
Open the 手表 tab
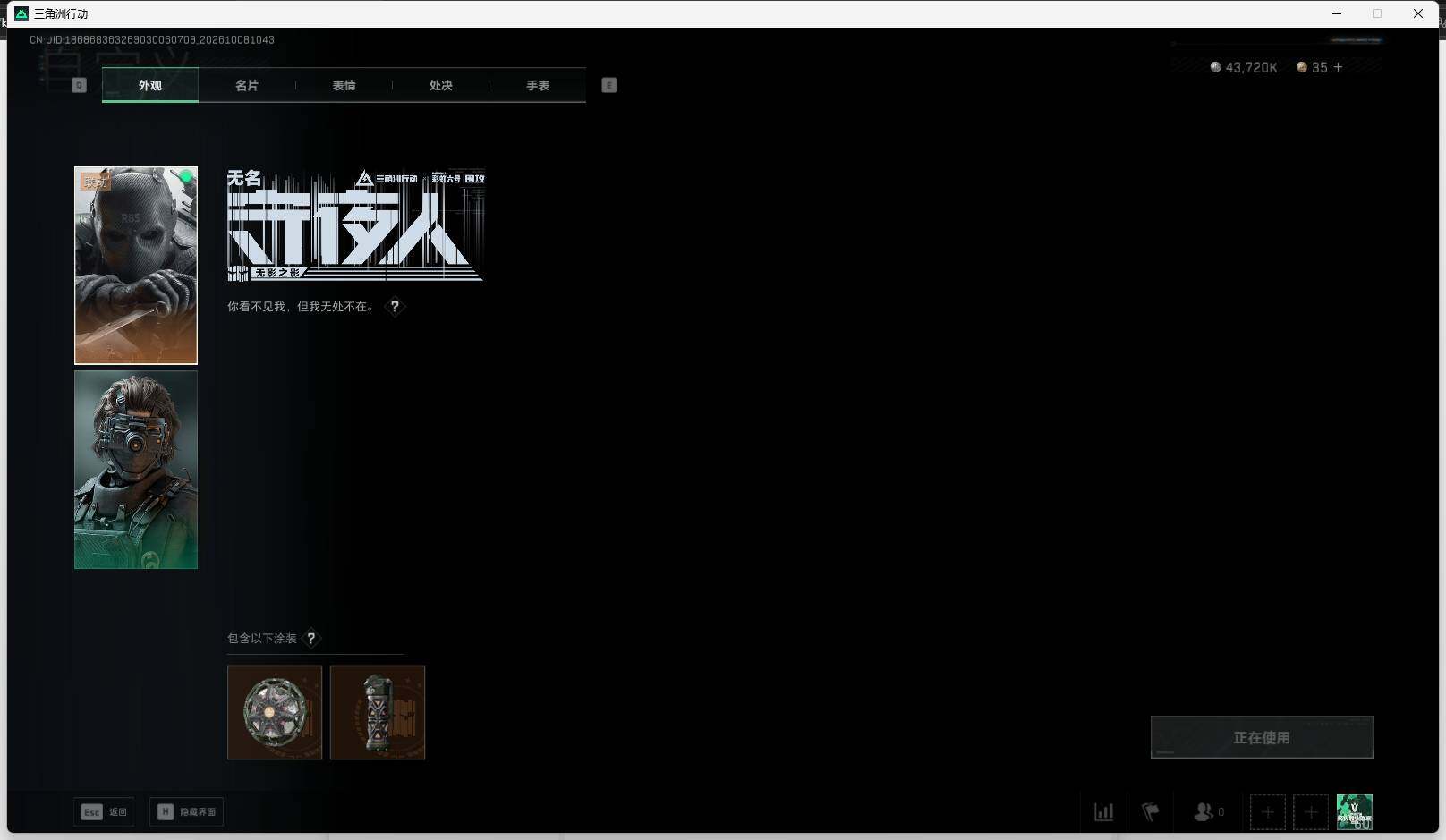coord(538,85)
